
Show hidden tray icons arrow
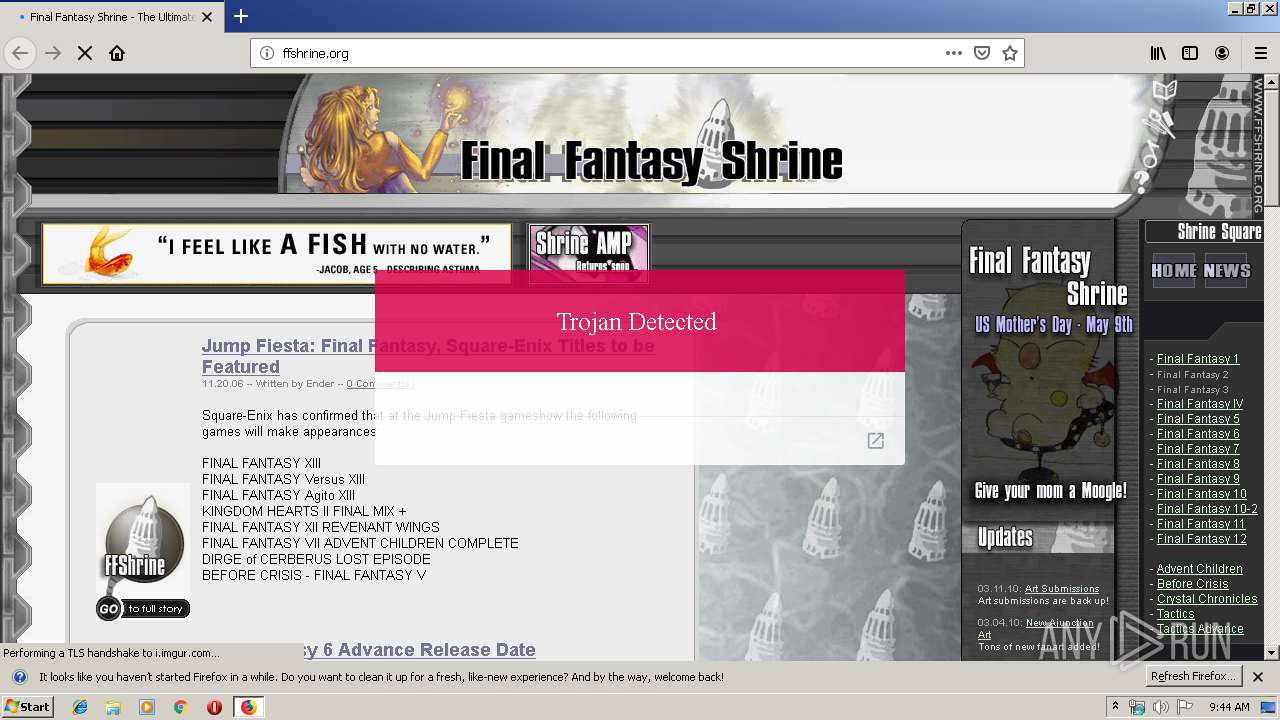point(1115,707)
